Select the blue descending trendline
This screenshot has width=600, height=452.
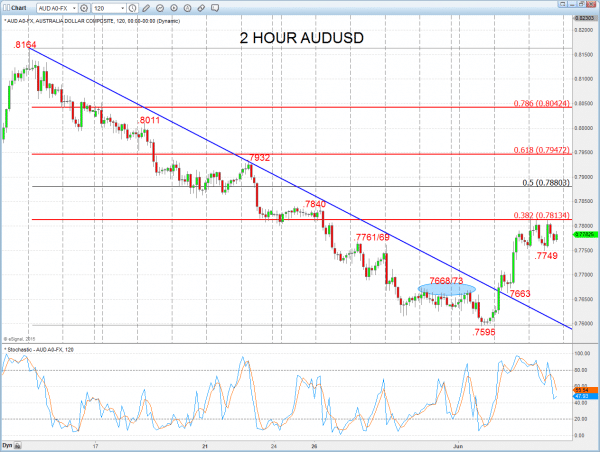[x=299, y=187]
